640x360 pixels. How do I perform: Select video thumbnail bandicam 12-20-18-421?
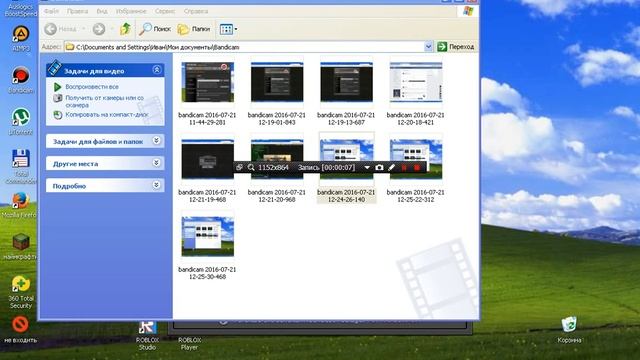[416, 82]
